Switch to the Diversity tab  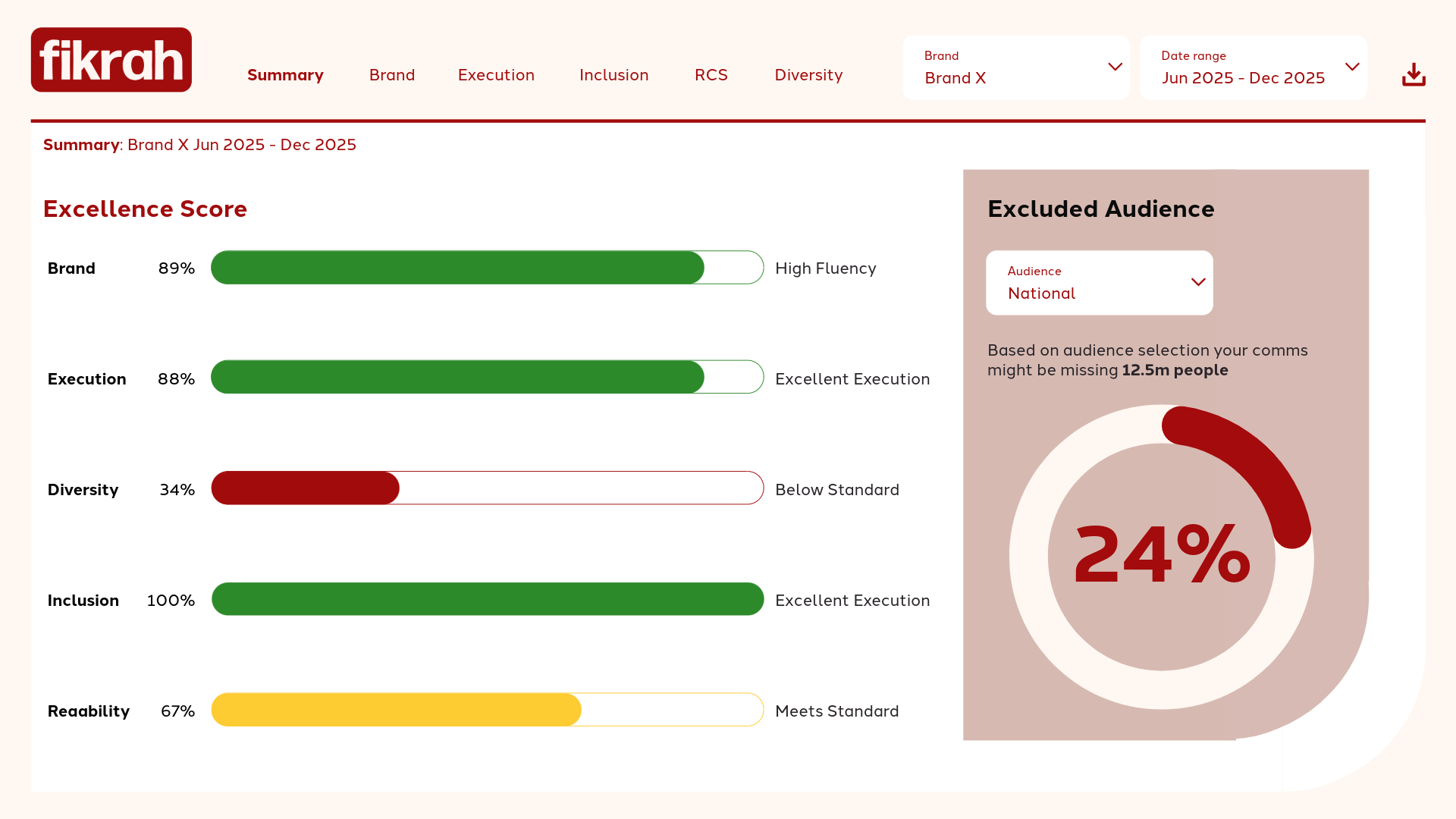click(808, 75)
